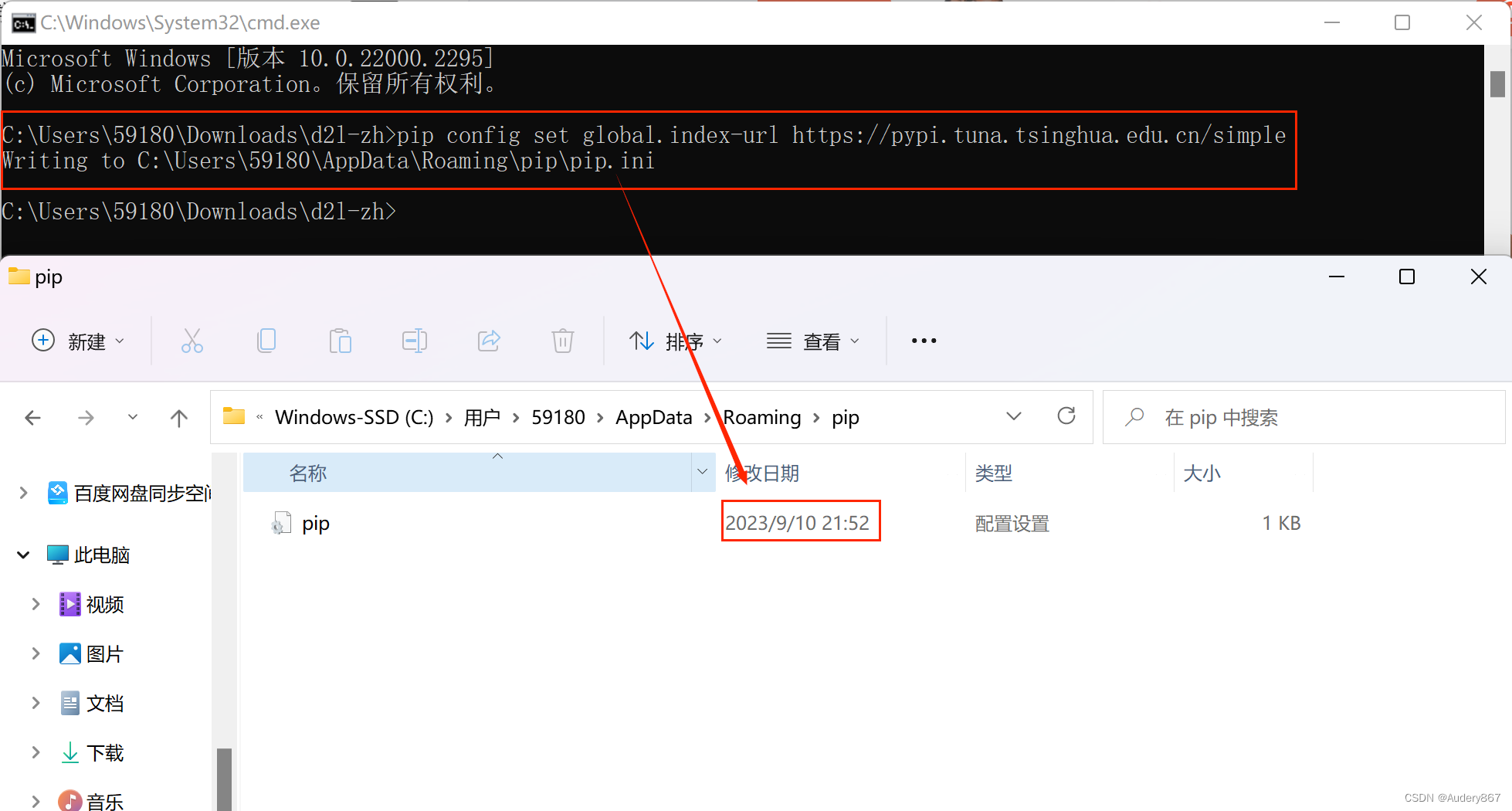Minimize the pip Explorer window
The image size is (1512, 811).
[x=1337, y=277]
